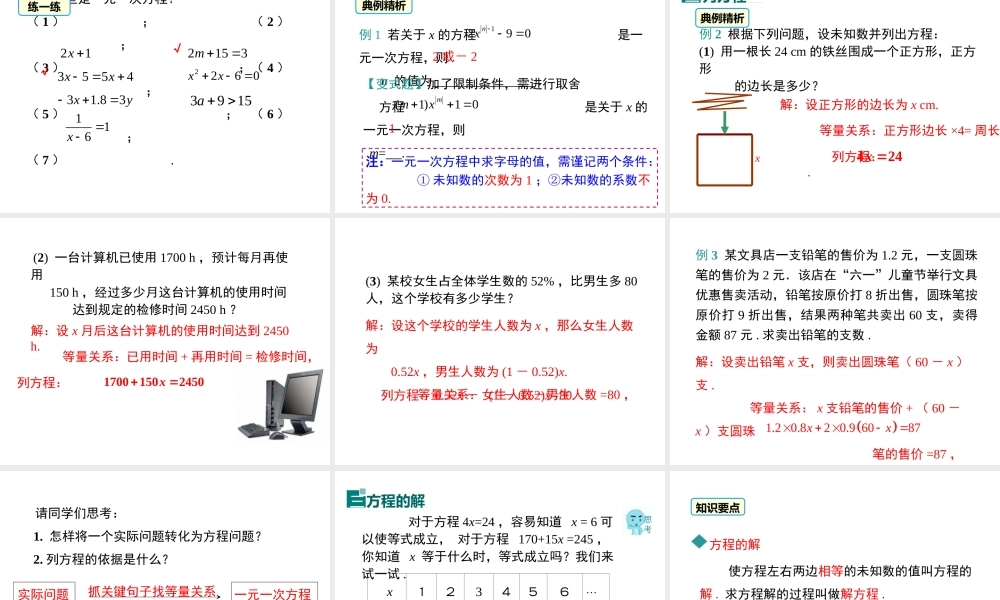Select the equation 1.2×0.8x+2×0.9(60-x)=87
This screenshot has height=600, width=1000.
pyautogui.click(x=843, y=428)
